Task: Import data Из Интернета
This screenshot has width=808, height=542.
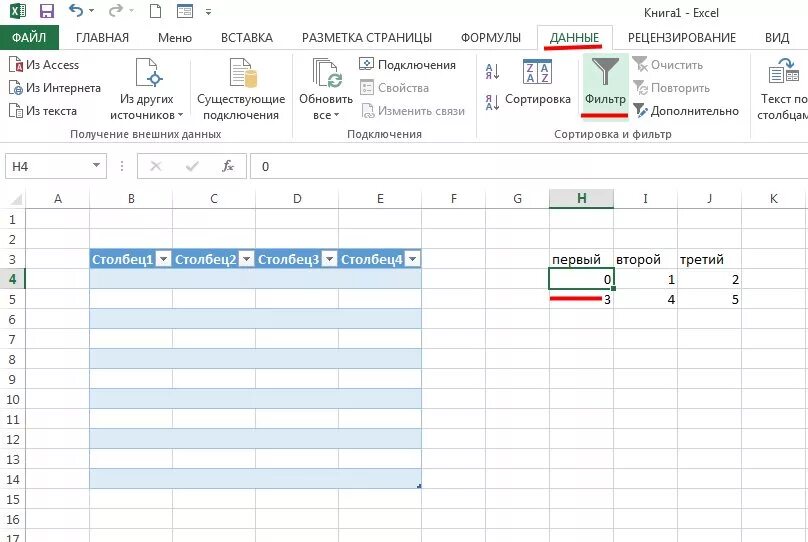Action: point(55,88)
